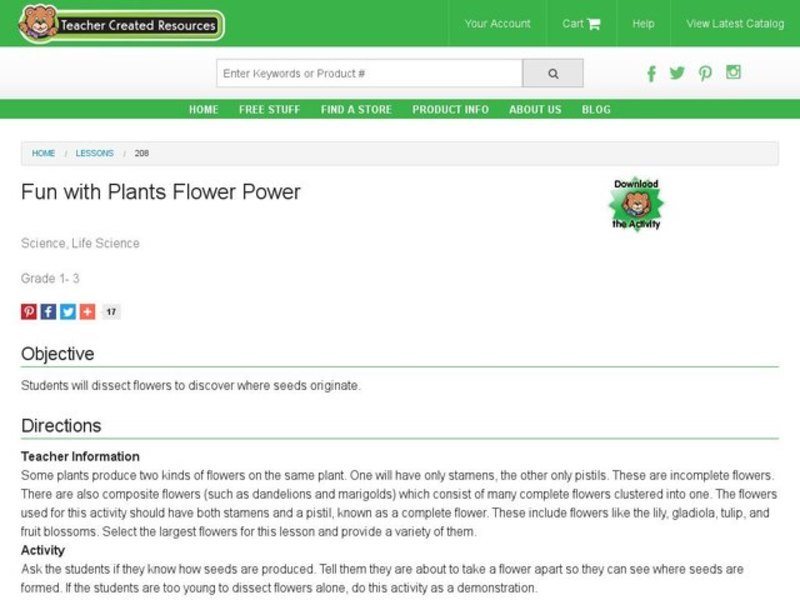
Task: Click Your Account in the top bar
Action: (499, 24)
